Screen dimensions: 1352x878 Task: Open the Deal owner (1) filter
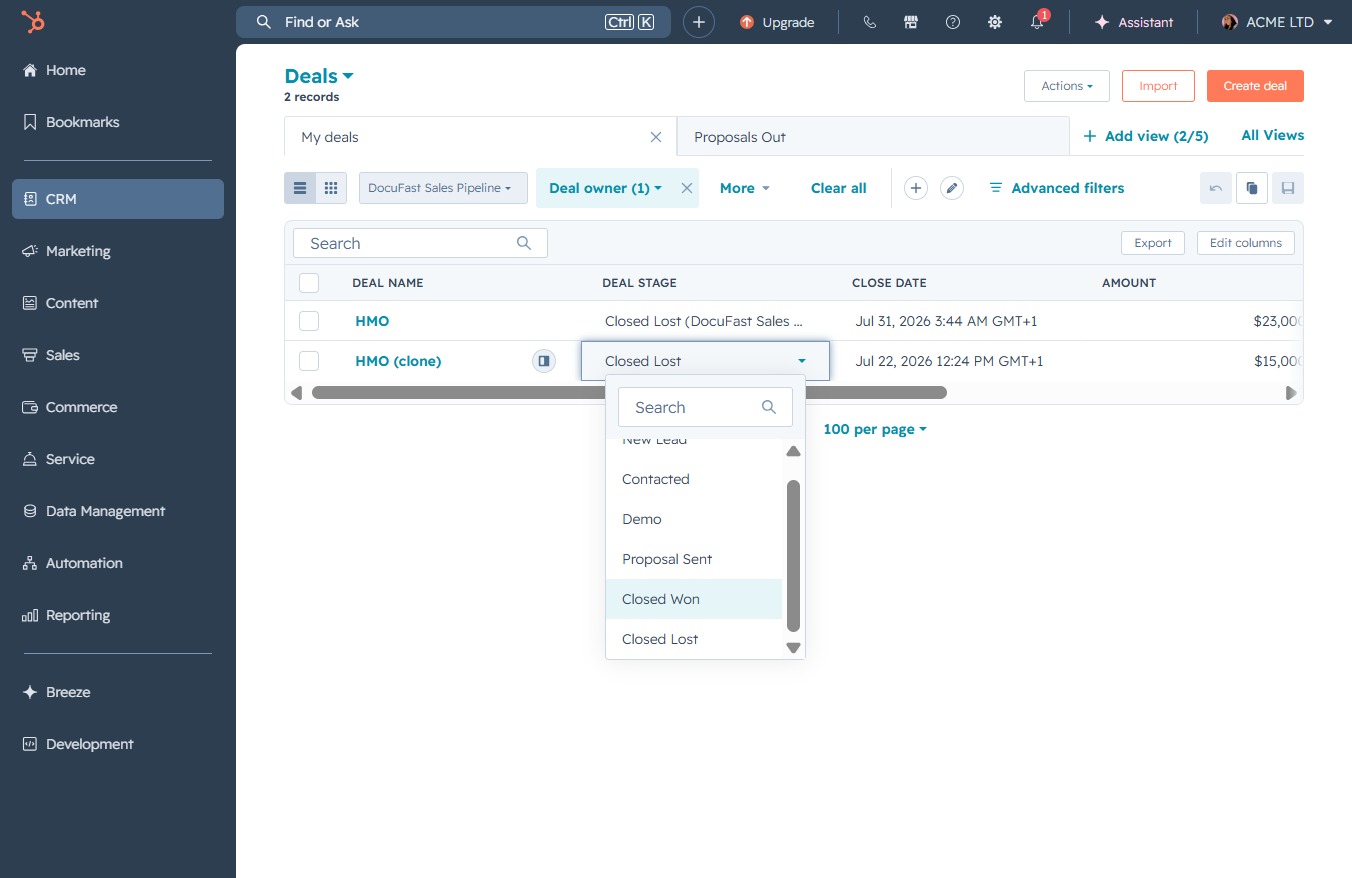605,188
